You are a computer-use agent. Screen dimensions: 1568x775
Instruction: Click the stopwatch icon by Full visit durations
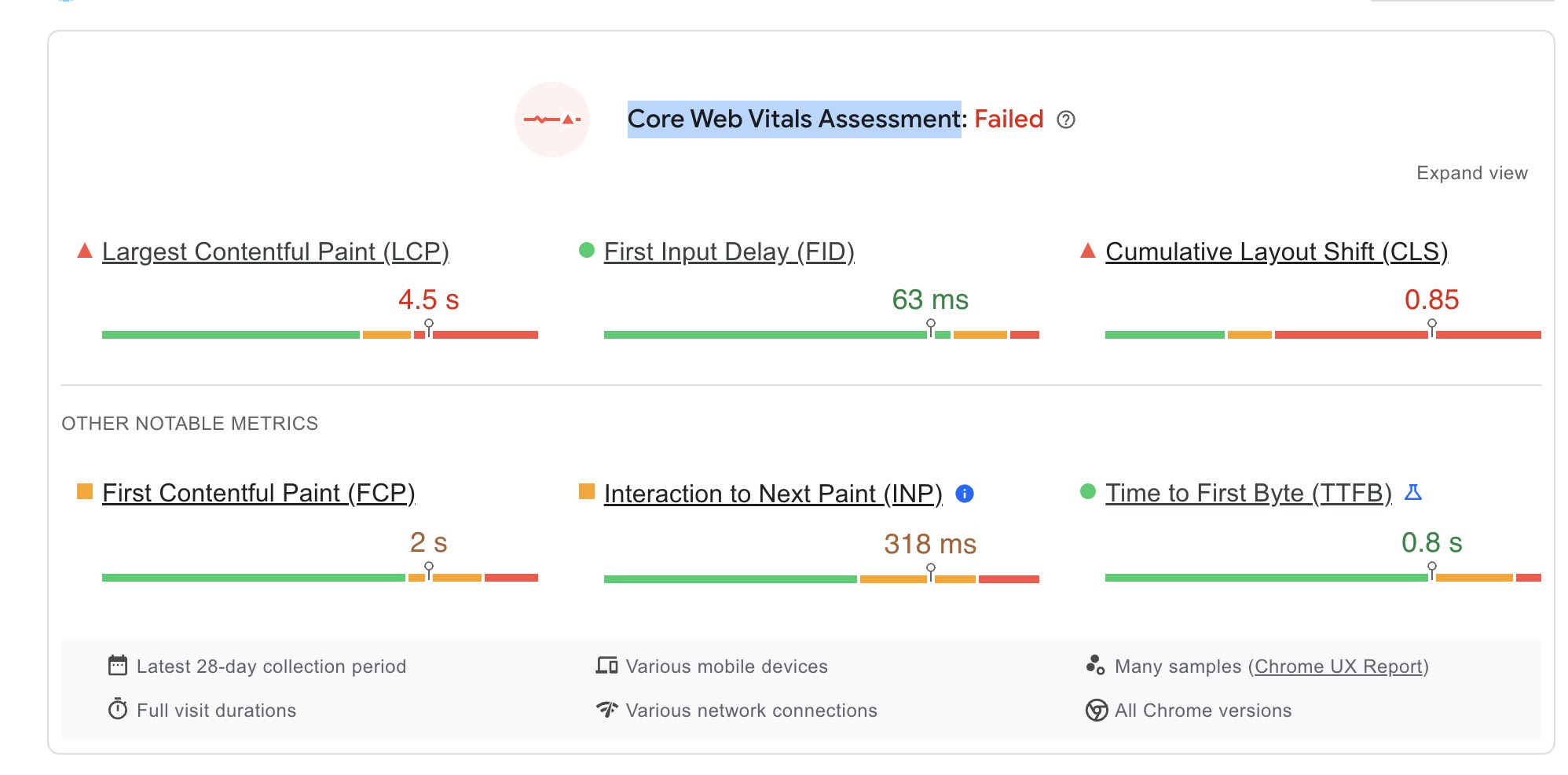coord(117,710)
